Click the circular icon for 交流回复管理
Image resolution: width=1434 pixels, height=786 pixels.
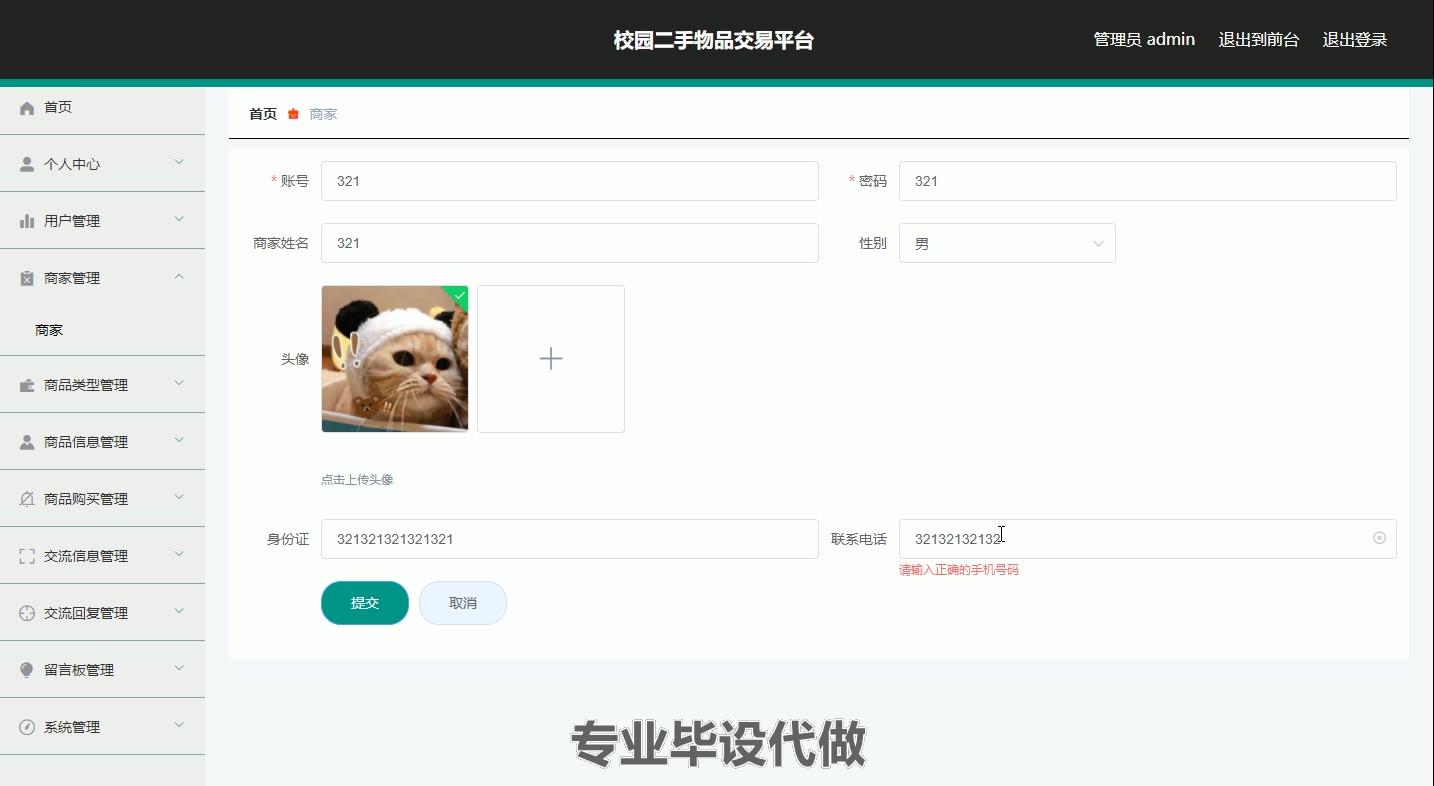click(x=27, y=614)
